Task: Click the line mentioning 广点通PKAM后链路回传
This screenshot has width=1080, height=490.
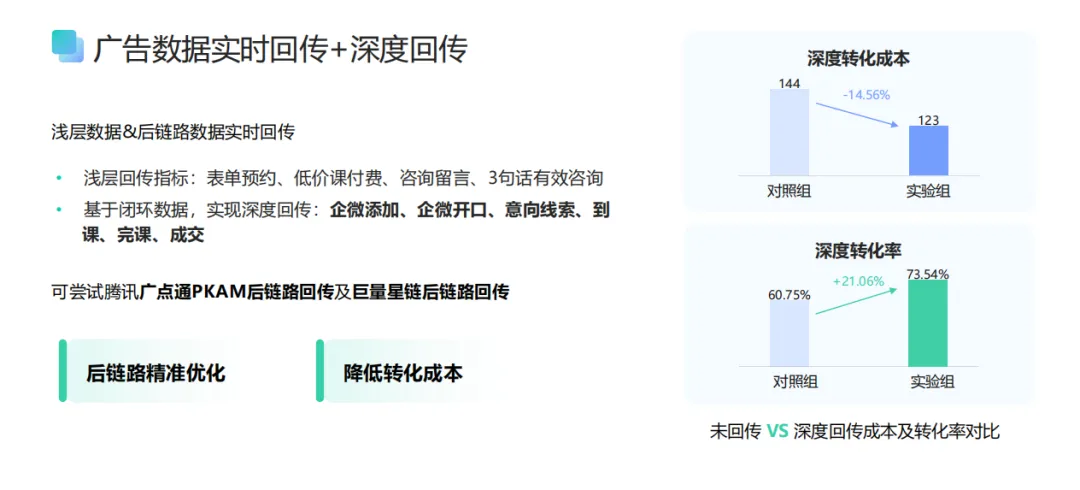Action: pyautogui.click(x=280, y=292)
